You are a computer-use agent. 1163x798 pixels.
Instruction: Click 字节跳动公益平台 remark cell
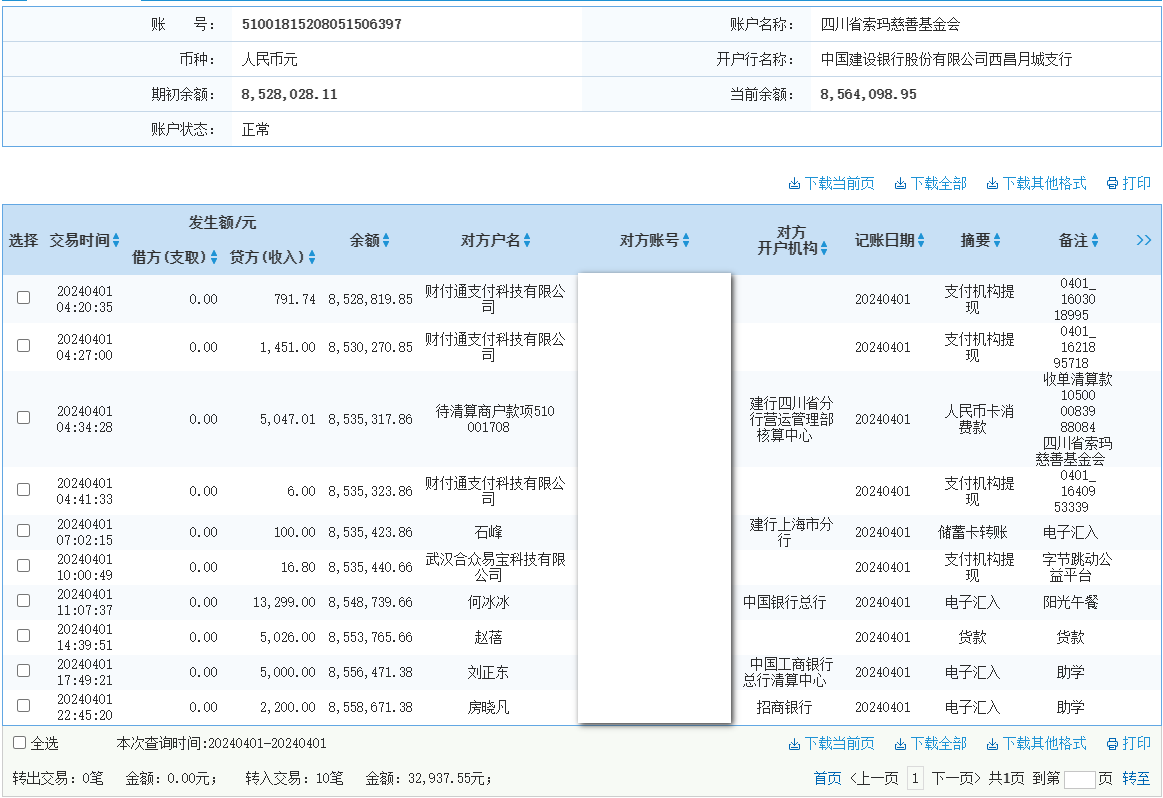[1076, 567]
